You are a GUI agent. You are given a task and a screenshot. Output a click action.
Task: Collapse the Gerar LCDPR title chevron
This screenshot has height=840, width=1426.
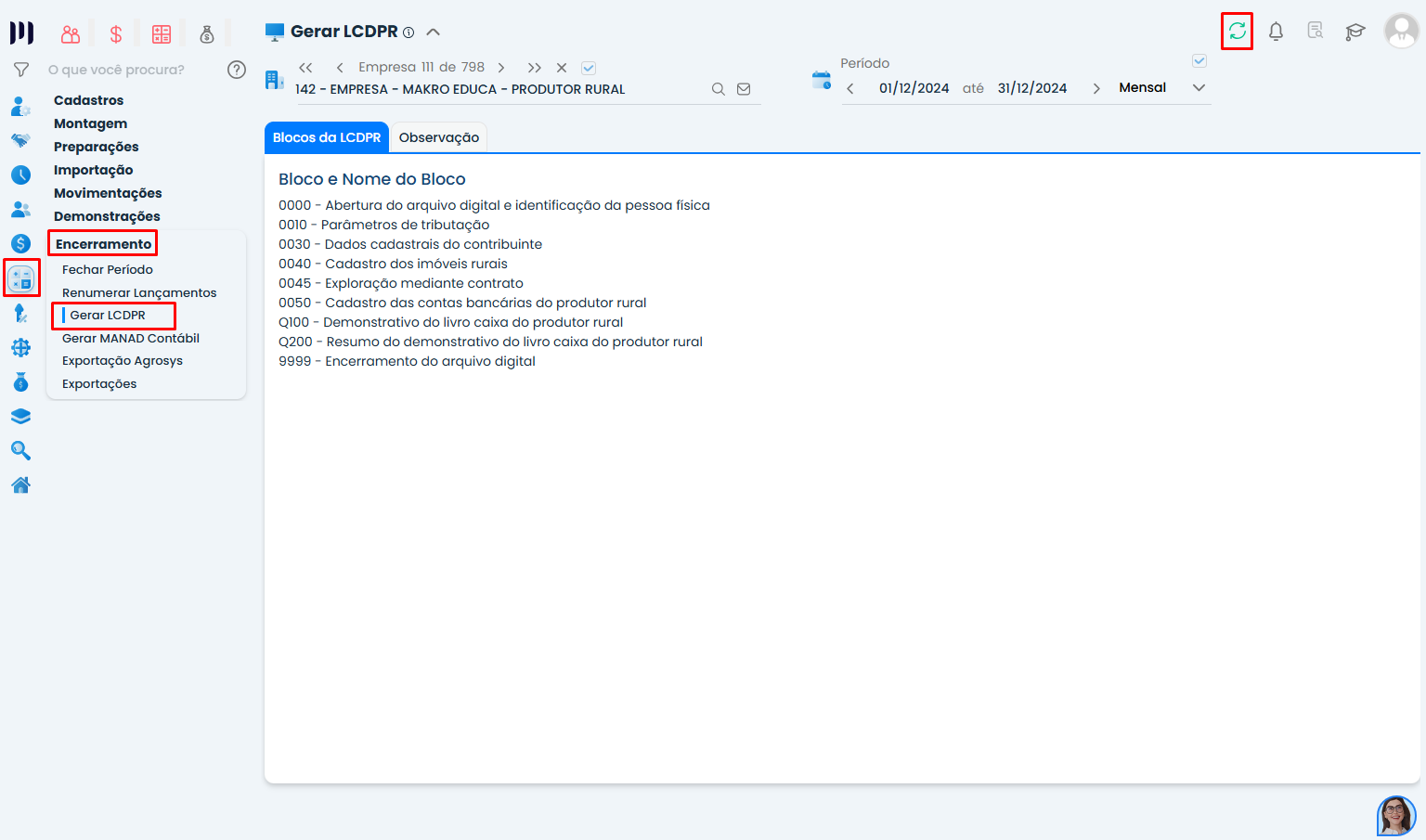tap(433, 32)
